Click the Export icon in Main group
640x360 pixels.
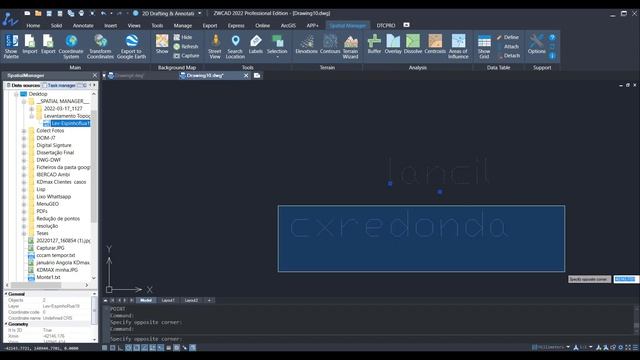click(x=48, y=44)
